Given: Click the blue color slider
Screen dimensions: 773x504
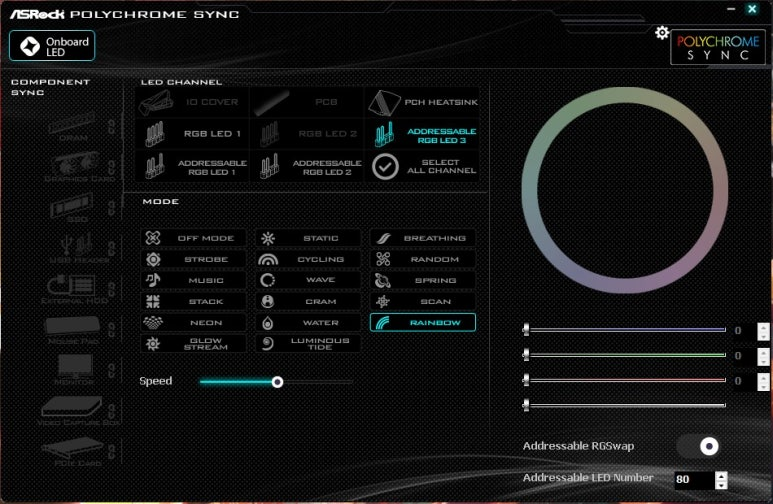Looking at the screenshot, I should click(x=626, y=329).
